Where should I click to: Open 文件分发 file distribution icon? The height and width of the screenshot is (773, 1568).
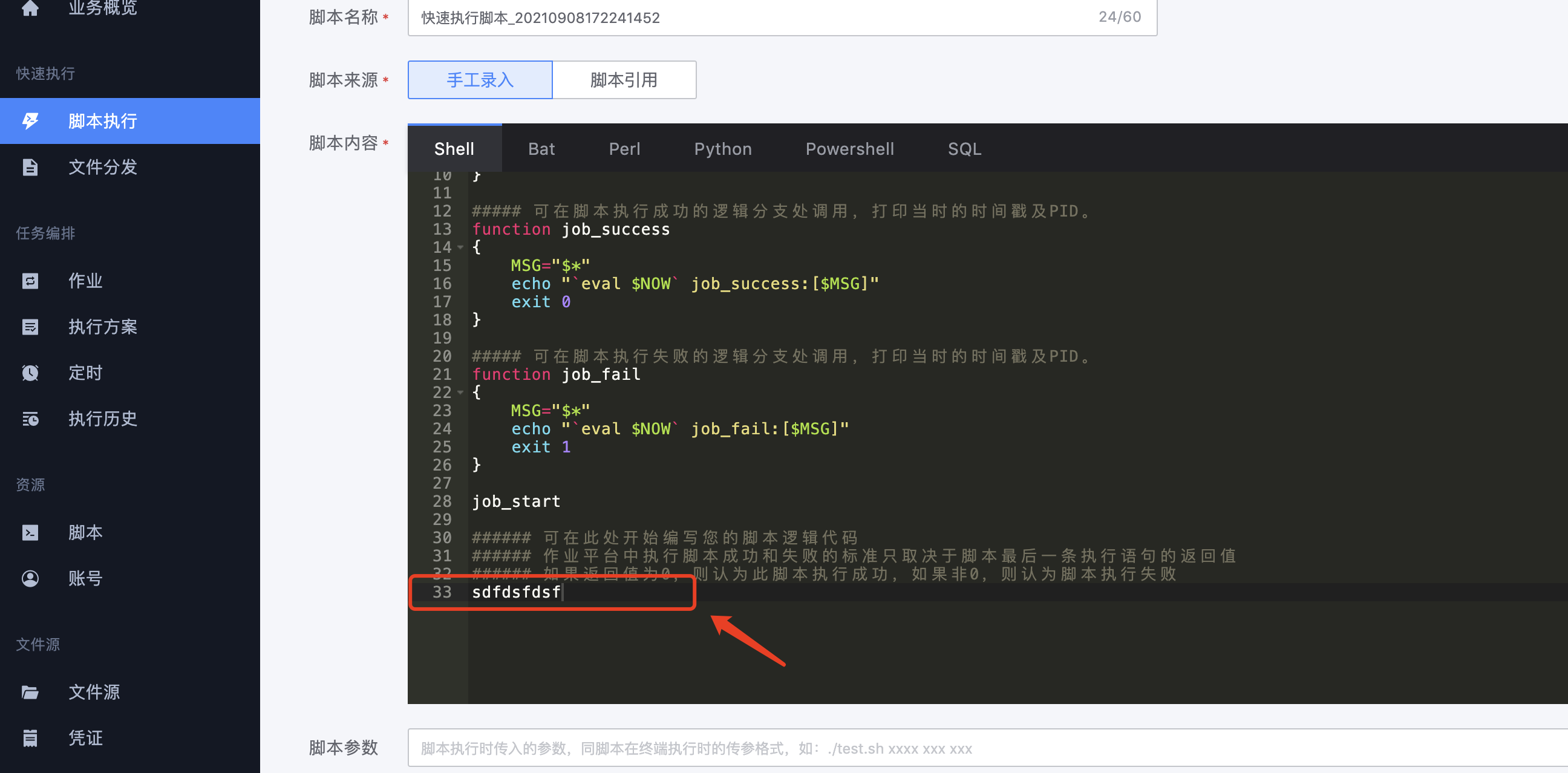pyautogui.click(x=30, y=167)
